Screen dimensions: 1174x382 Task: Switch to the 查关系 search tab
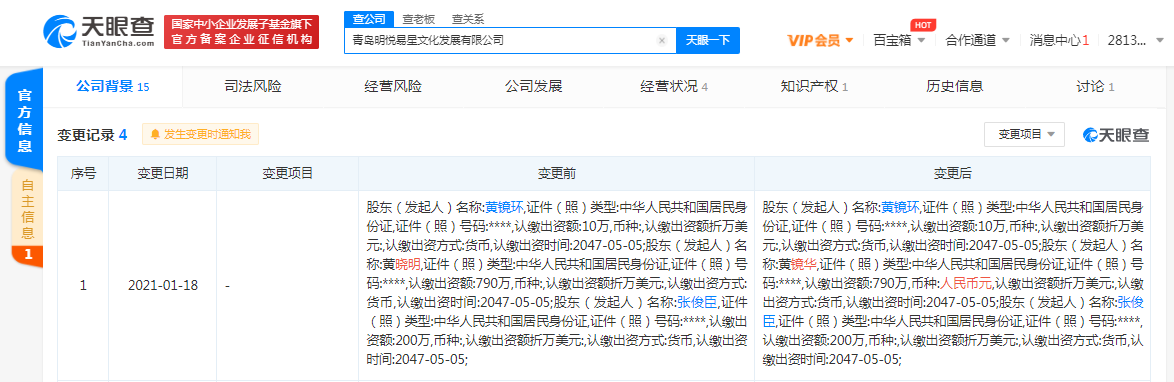(x=467, y=19)
